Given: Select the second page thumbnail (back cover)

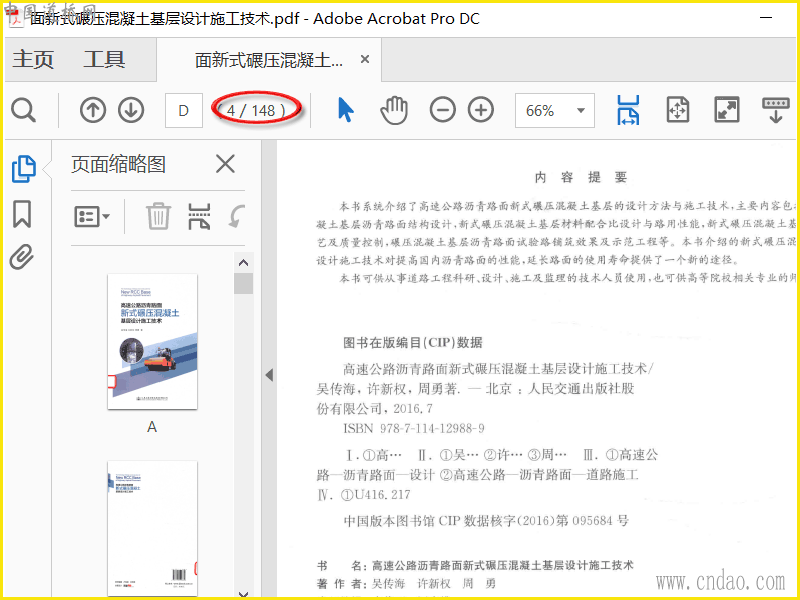Looking at the screenshot, I should click(152, 529).
